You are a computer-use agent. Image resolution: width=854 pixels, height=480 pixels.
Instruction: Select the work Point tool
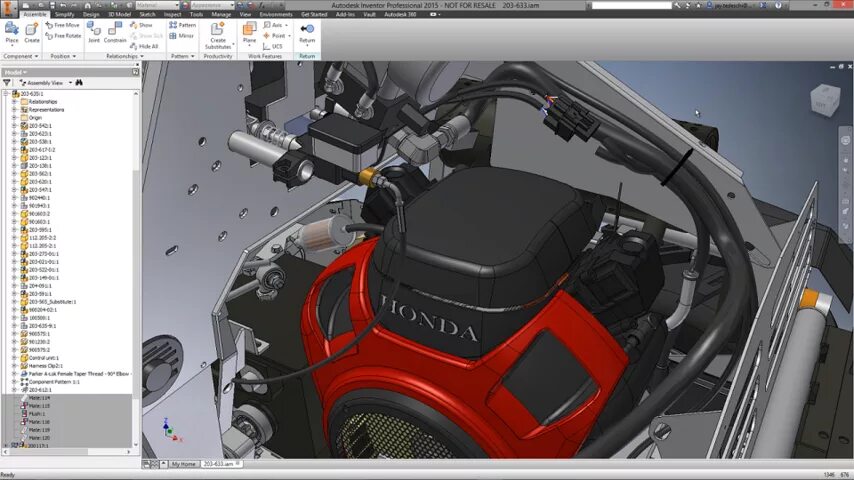pyautogui.click(x=275, y=36)
